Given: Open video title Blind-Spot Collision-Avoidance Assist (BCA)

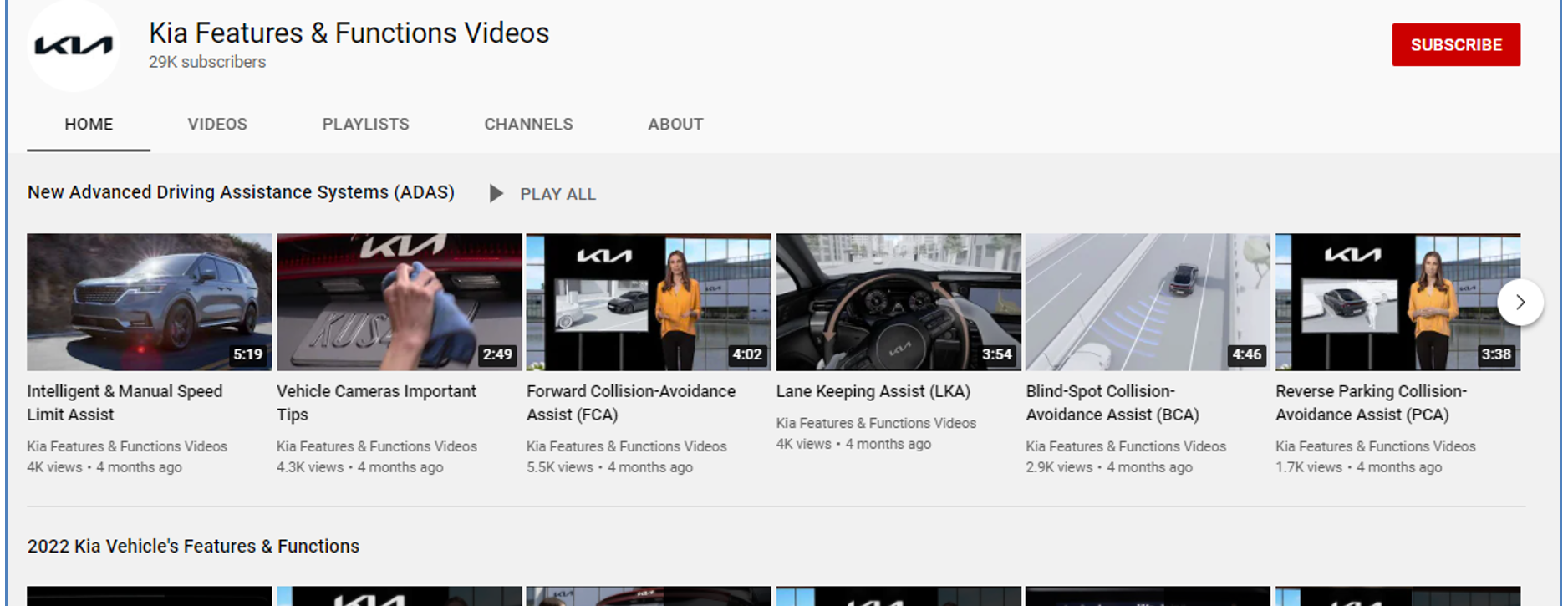Looking at the screenshot, I should pyautogui.click(x=1112, y=403).
